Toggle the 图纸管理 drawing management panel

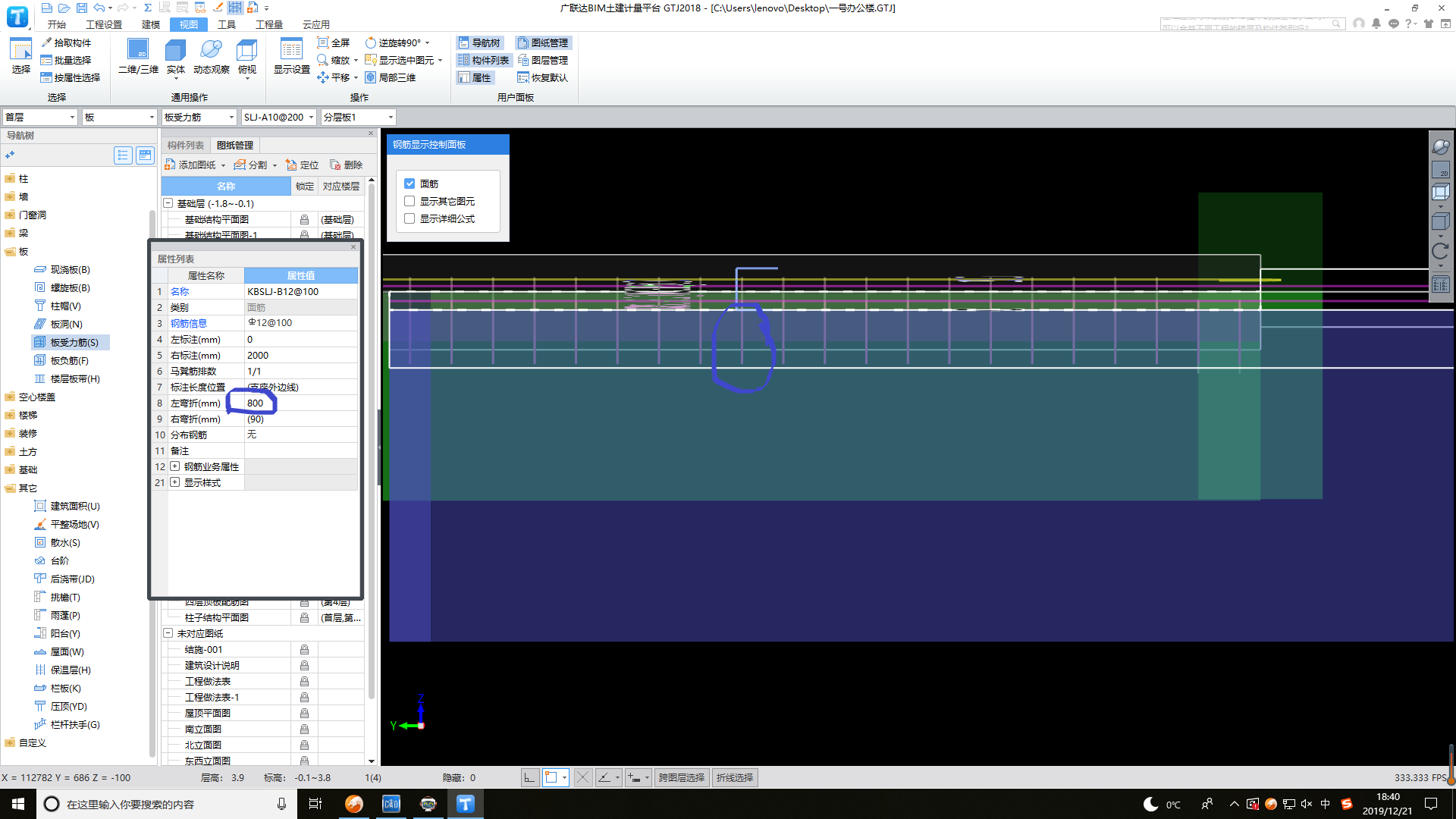543,42
